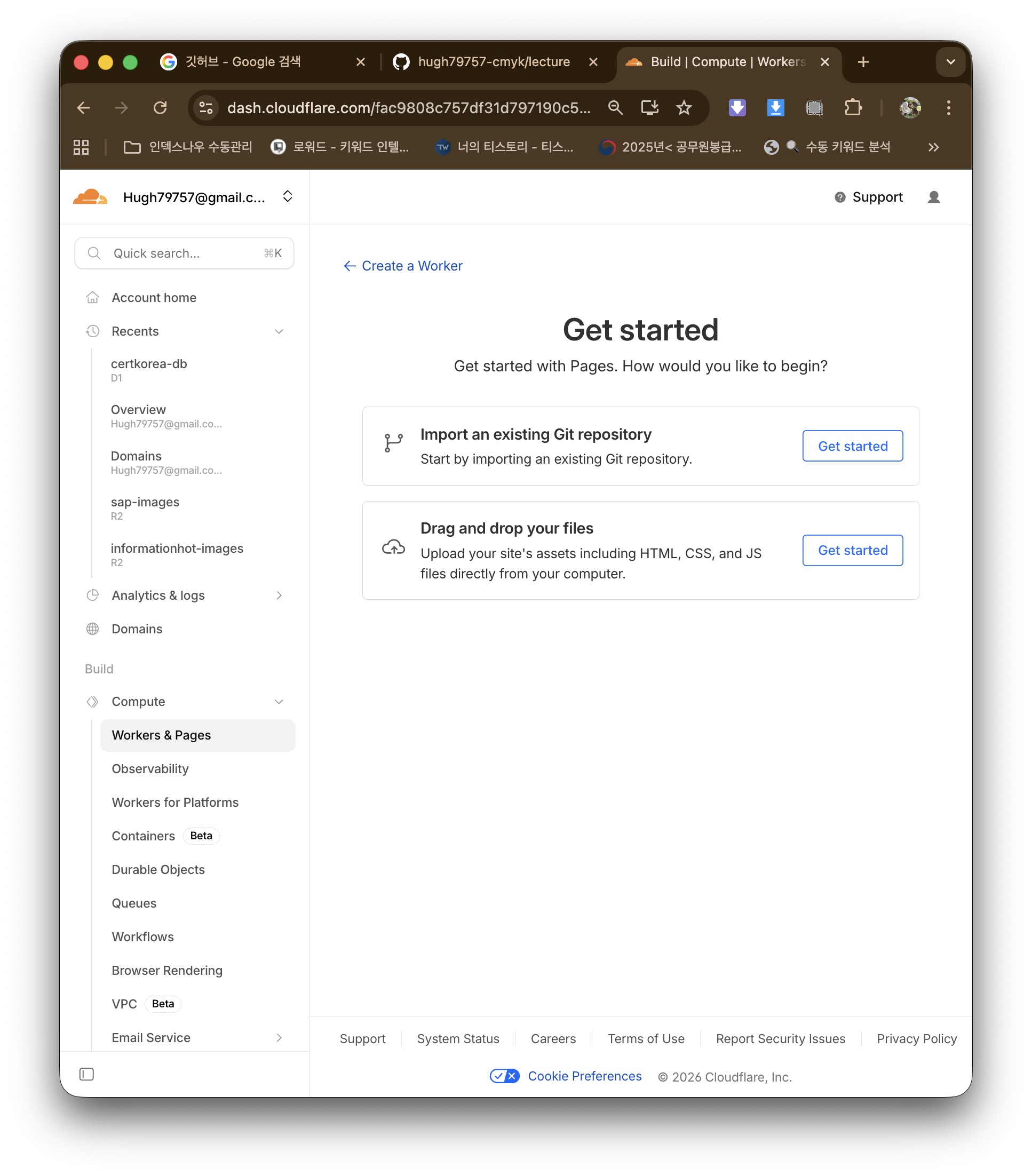Image resolution: width=1032 pixels, height=1176 pixels.
Task: Open the browser extensions puzzle icon
Action: click(x=853, y=108)
